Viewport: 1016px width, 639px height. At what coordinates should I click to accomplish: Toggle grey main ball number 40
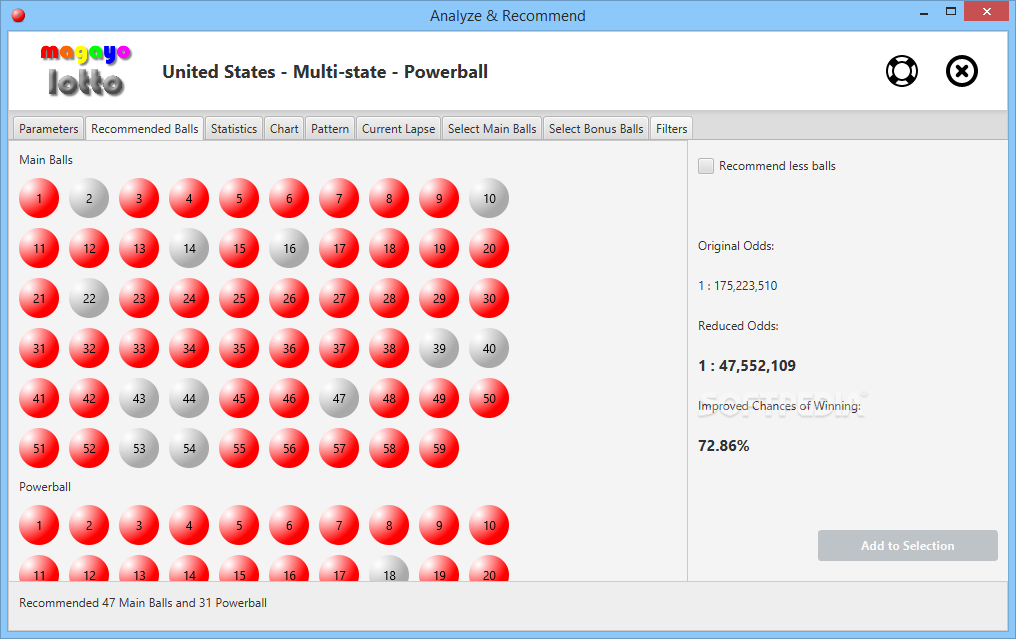click(x=489, y=348)
